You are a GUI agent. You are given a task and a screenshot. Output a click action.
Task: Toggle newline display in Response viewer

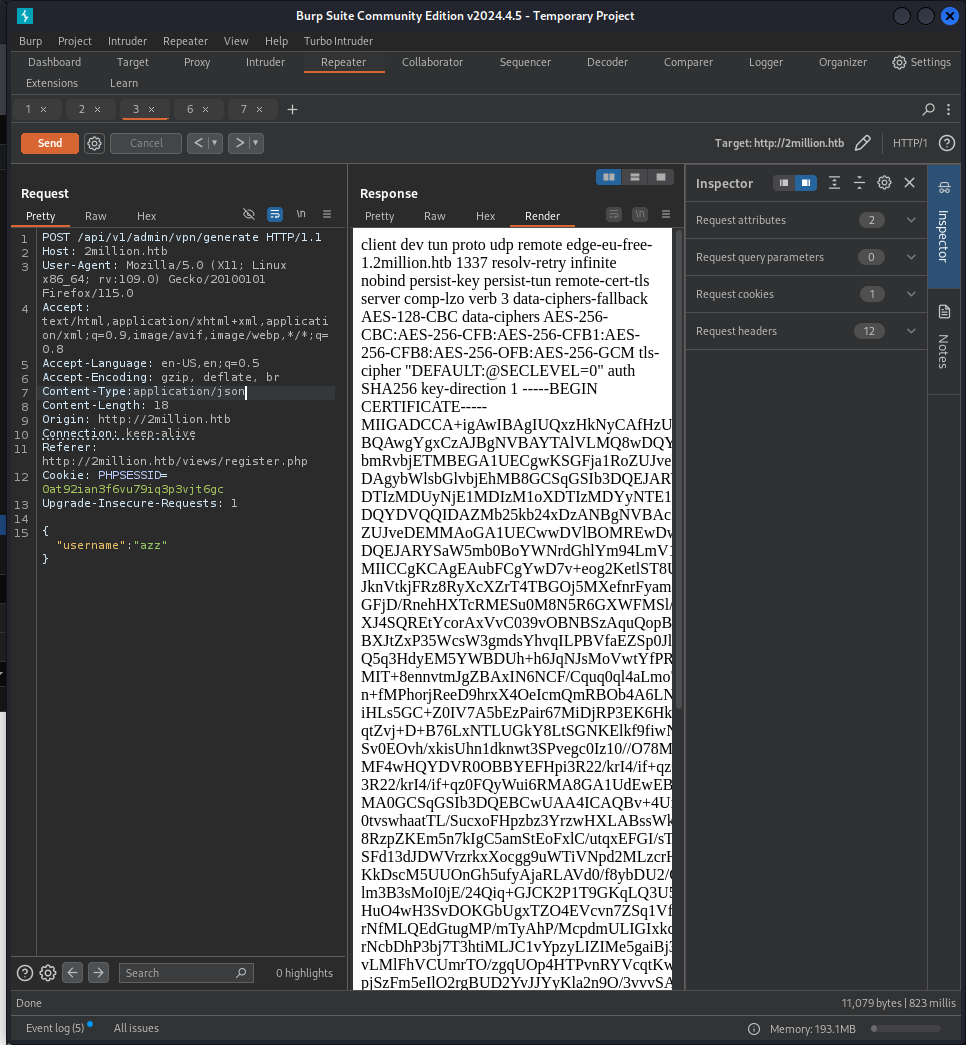(640, 214)
